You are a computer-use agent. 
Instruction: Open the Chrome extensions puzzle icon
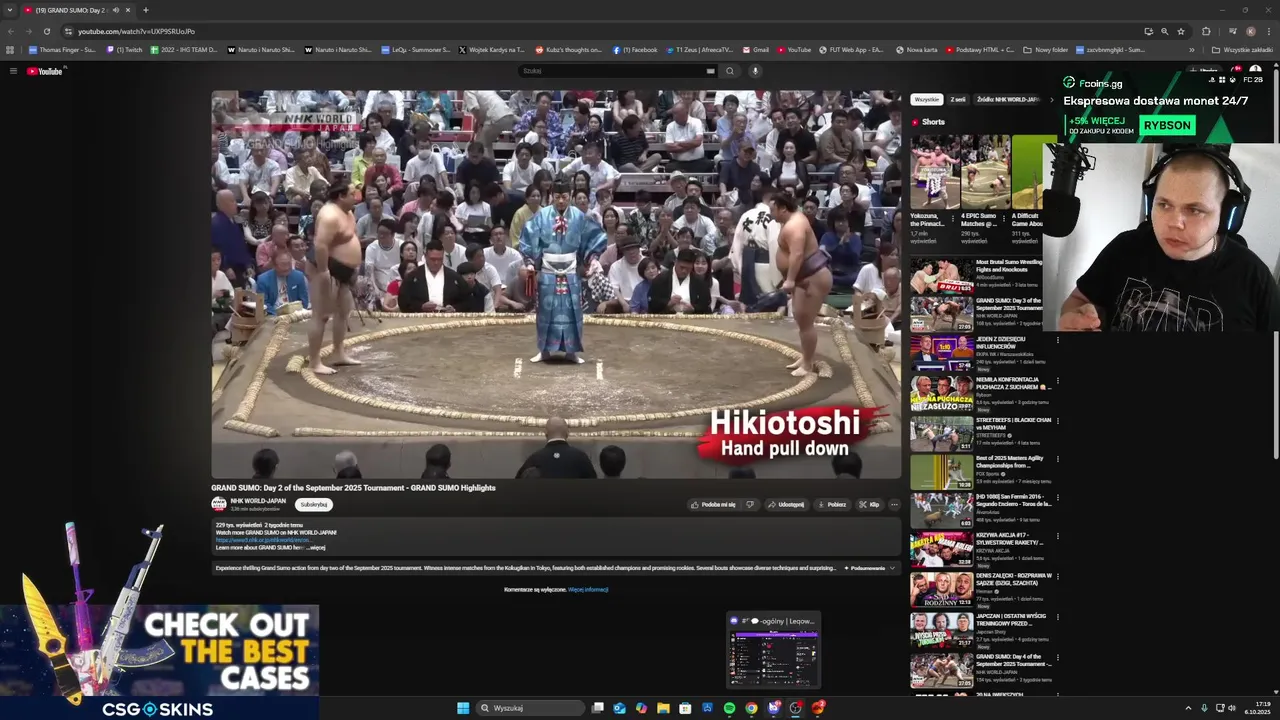[1206, 31]
